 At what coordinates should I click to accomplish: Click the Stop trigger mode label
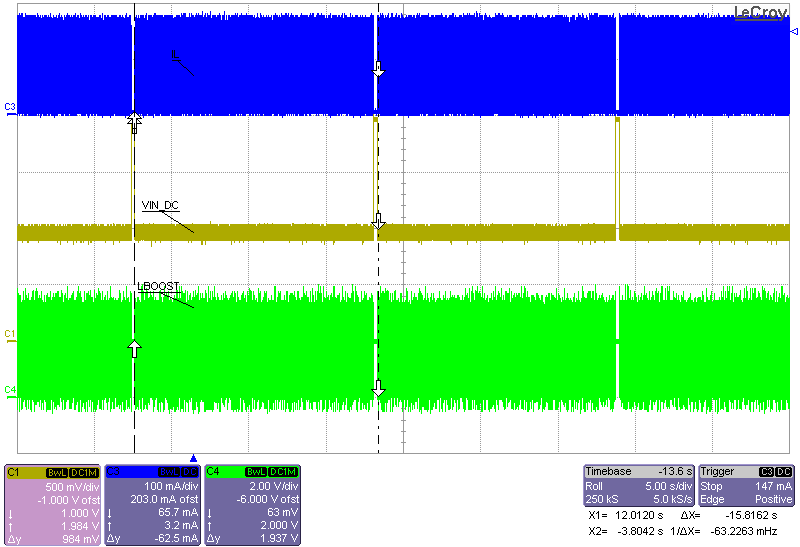coord(711,486)
